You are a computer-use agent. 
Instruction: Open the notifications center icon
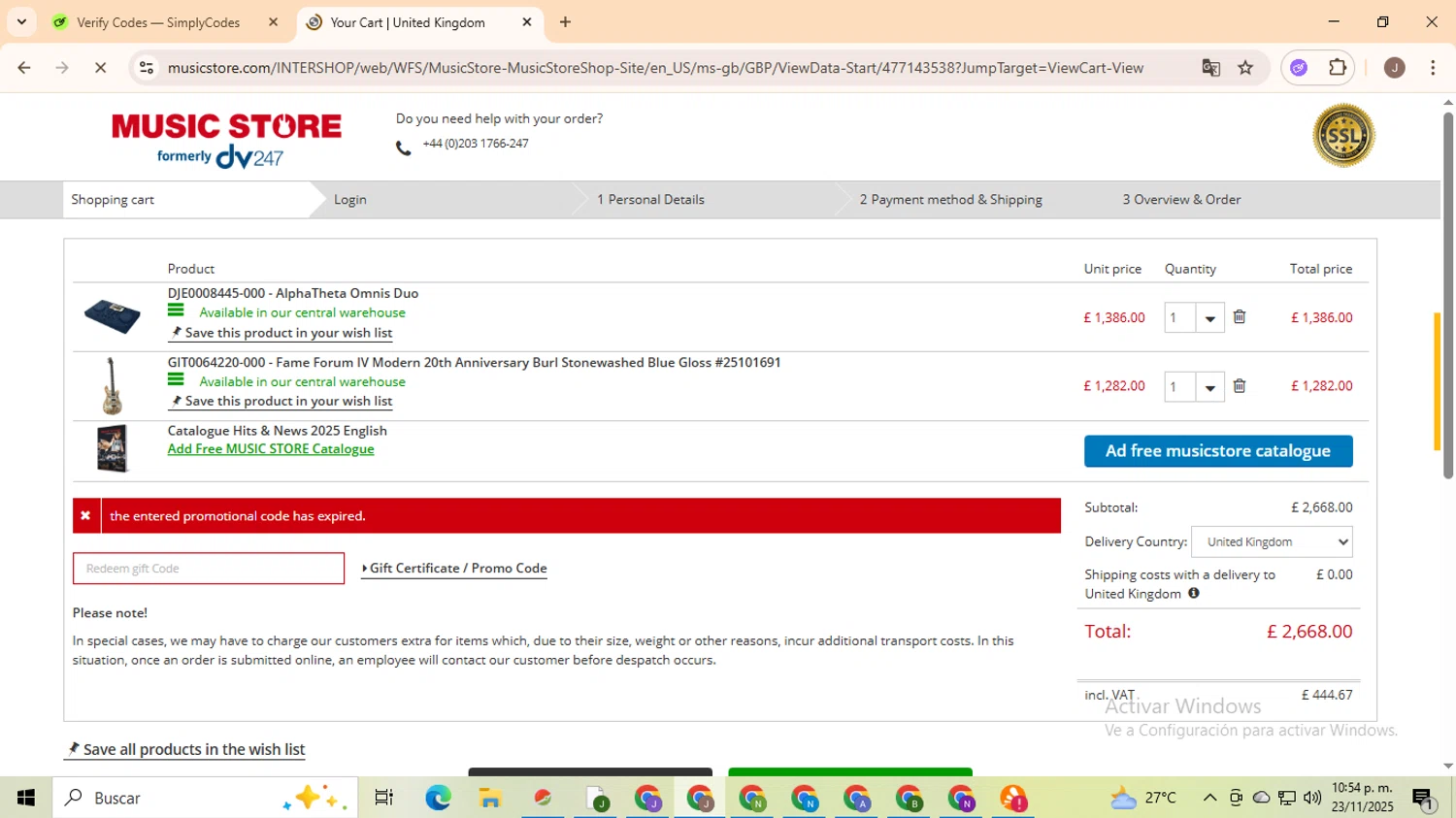(x=1423, y=799)
